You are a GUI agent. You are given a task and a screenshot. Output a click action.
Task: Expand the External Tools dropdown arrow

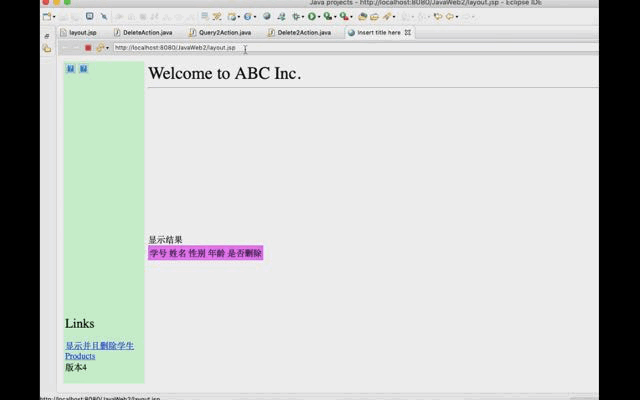click(351, 17)
